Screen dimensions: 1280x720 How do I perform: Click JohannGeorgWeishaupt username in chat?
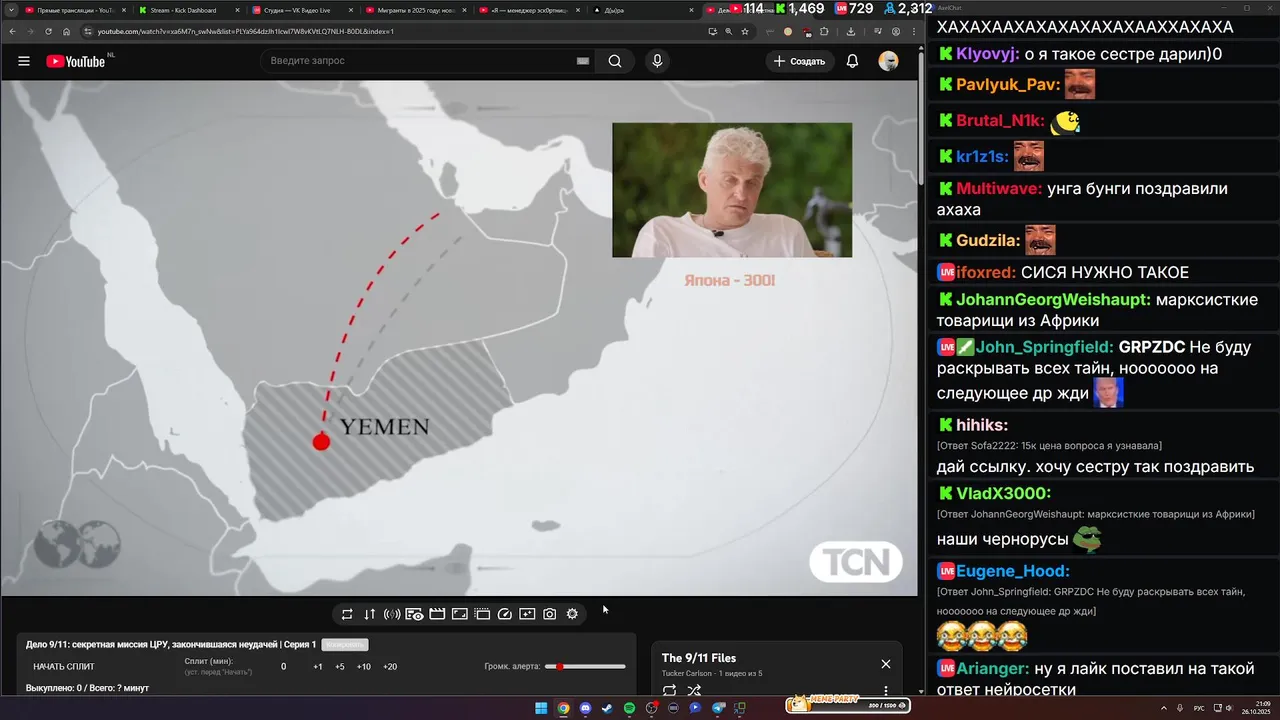pos(1053,299)
